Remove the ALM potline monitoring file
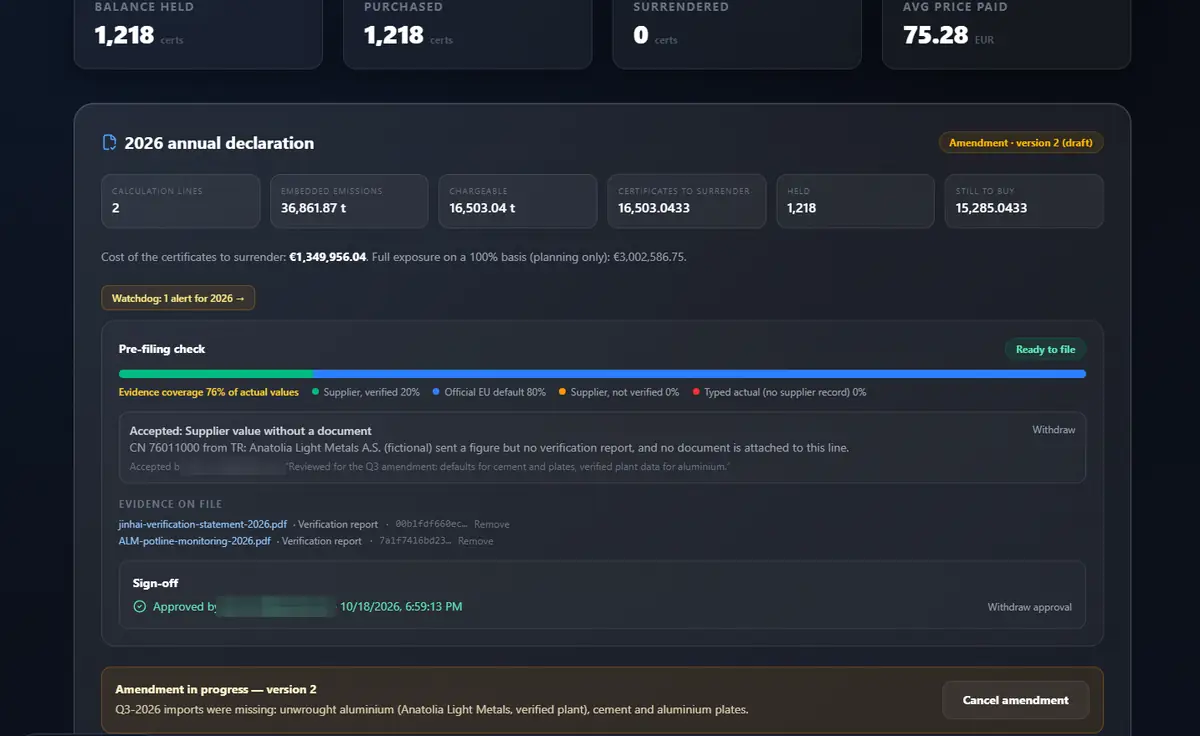The height and width of the screenshot is (736, 1200). pyautogui.click(x=475, y=541)
